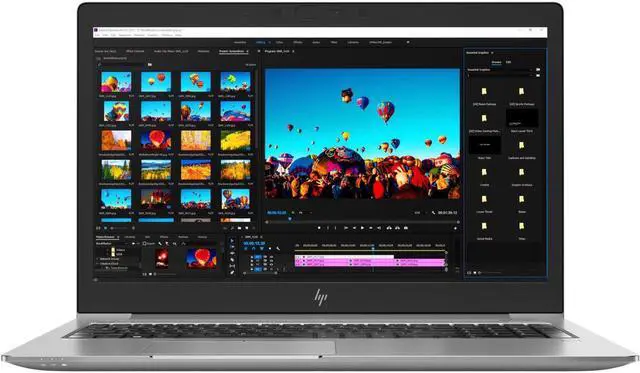The height and width of the screenshot is (373, 640).
Task: Click the Program monitor playhead on scrubber
Action: tap(290, 219)
